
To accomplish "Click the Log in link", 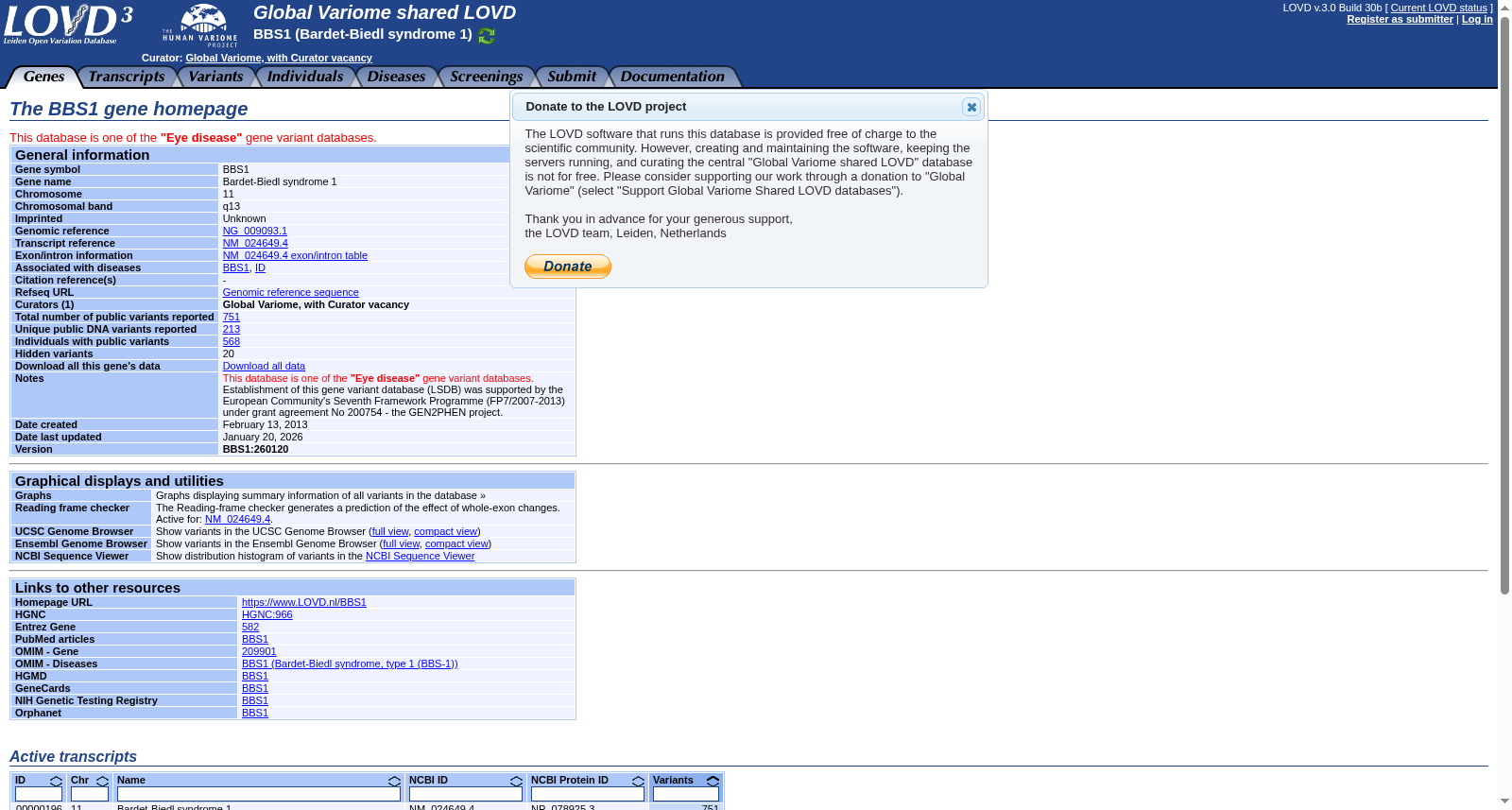I will tap(1477, 19).
